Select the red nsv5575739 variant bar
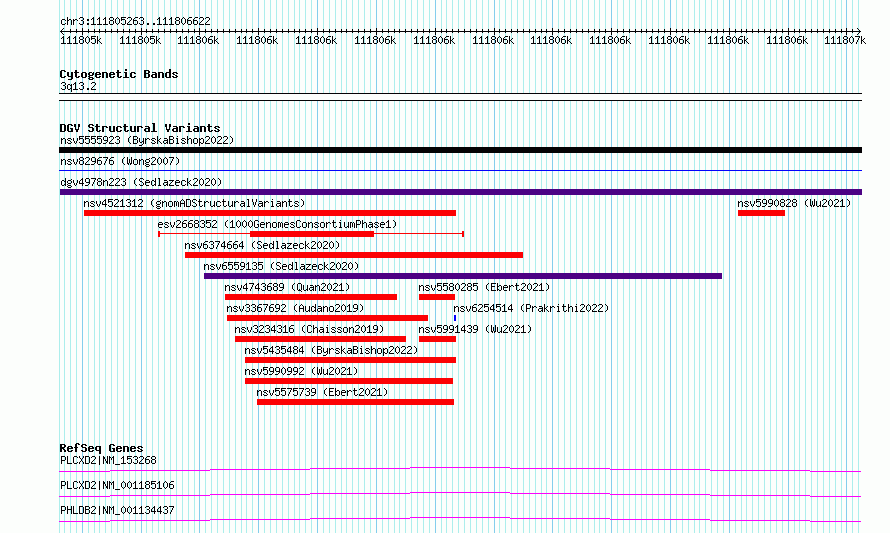Screen dimensions: 890x533 (x=355, y=402)
